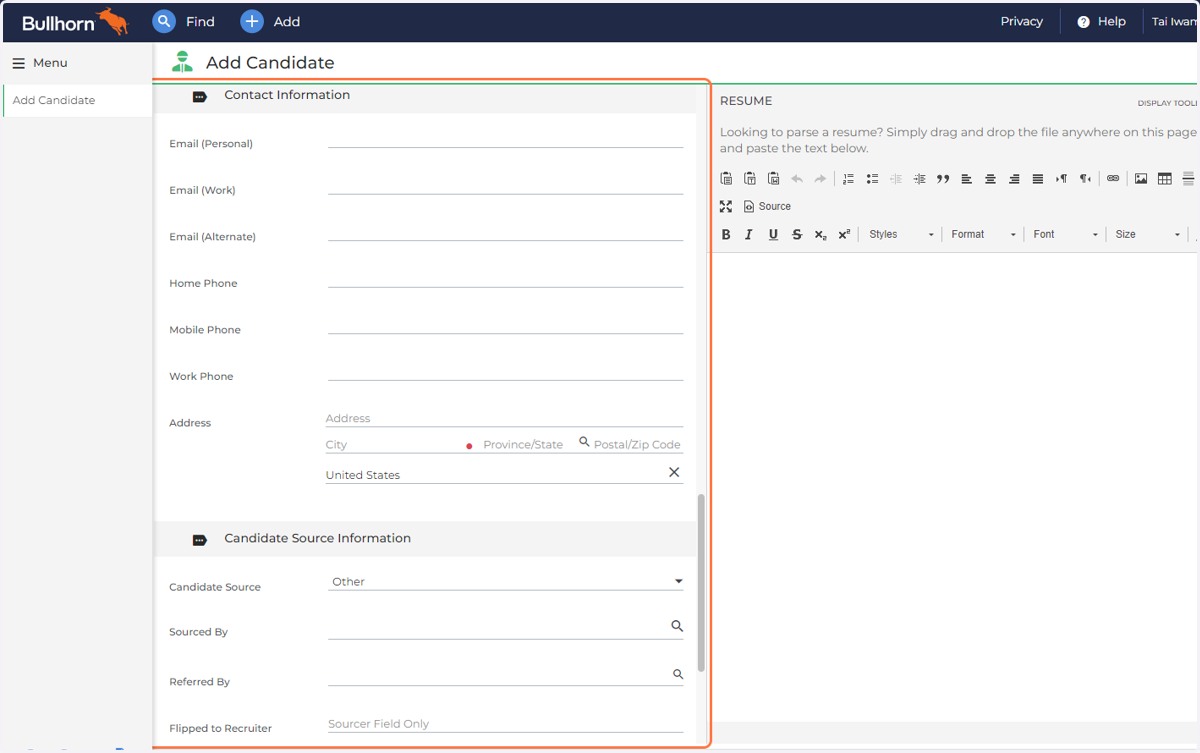1200x753 pixels.
Task: Clear the United States country field
Action: click(x=674, y=472)
